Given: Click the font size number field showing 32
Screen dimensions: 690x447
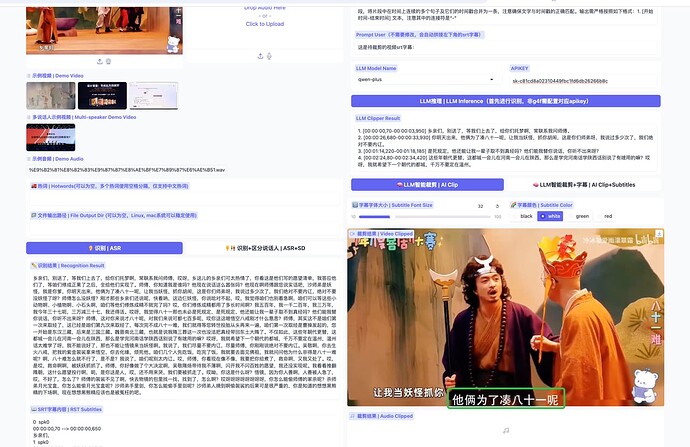Looking at the screenshot, I should coord(481,206).
